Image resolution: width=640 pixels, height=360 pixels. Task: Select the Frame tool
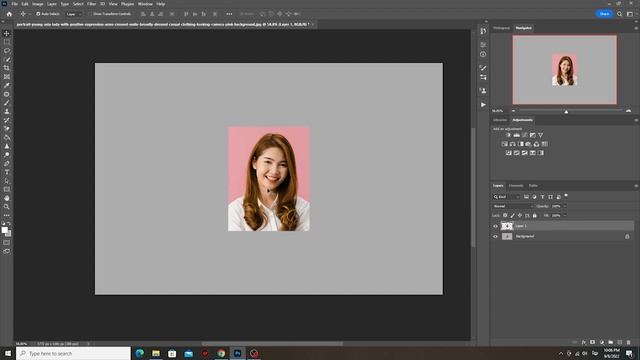pos(7,77)
